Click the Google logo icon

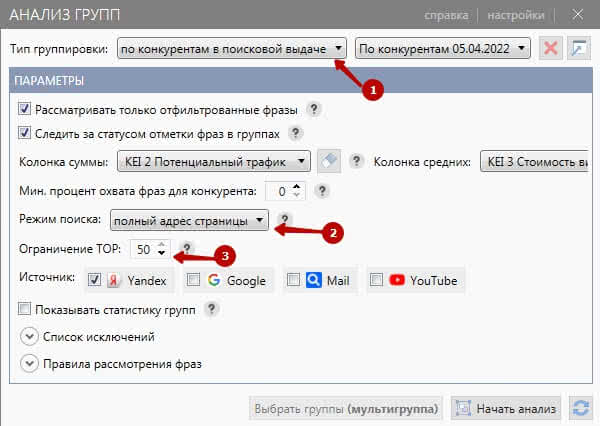[214, 280]
